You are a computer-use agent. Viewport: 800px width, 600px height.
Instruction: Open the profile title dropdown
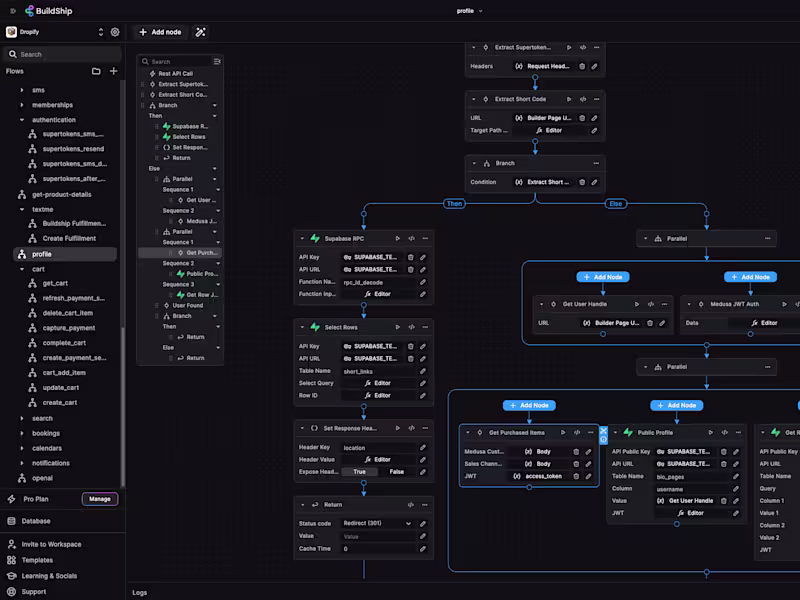pos(469,11)
